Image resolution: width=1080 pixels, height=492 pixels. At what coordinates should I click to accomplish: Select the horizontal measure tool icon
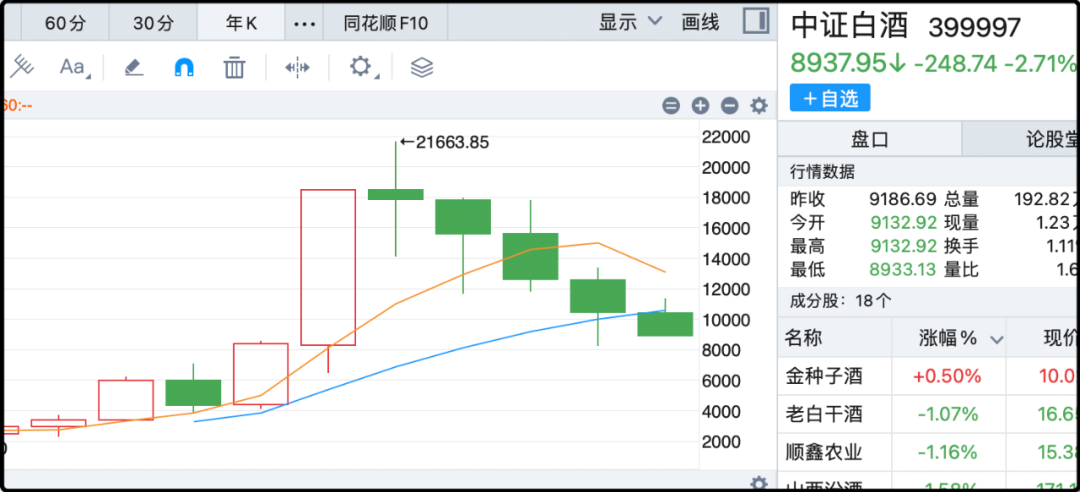(297, 67)
